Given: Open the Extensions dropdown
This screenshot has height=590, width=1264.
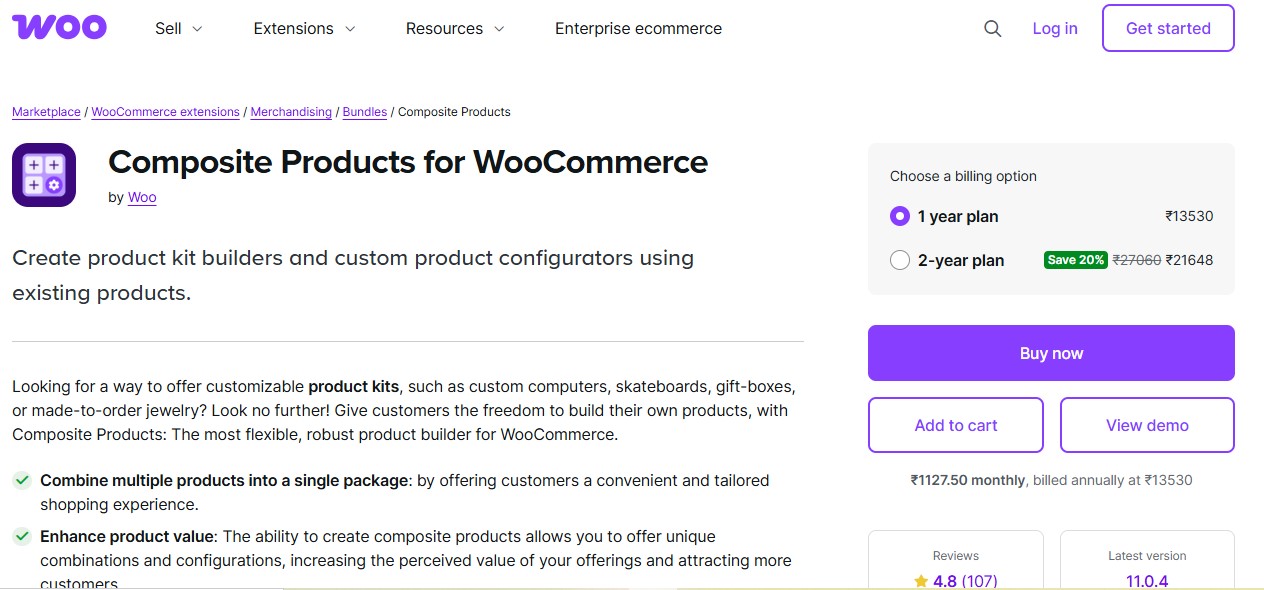Looking at the screenshot, I should click(303, 28).
